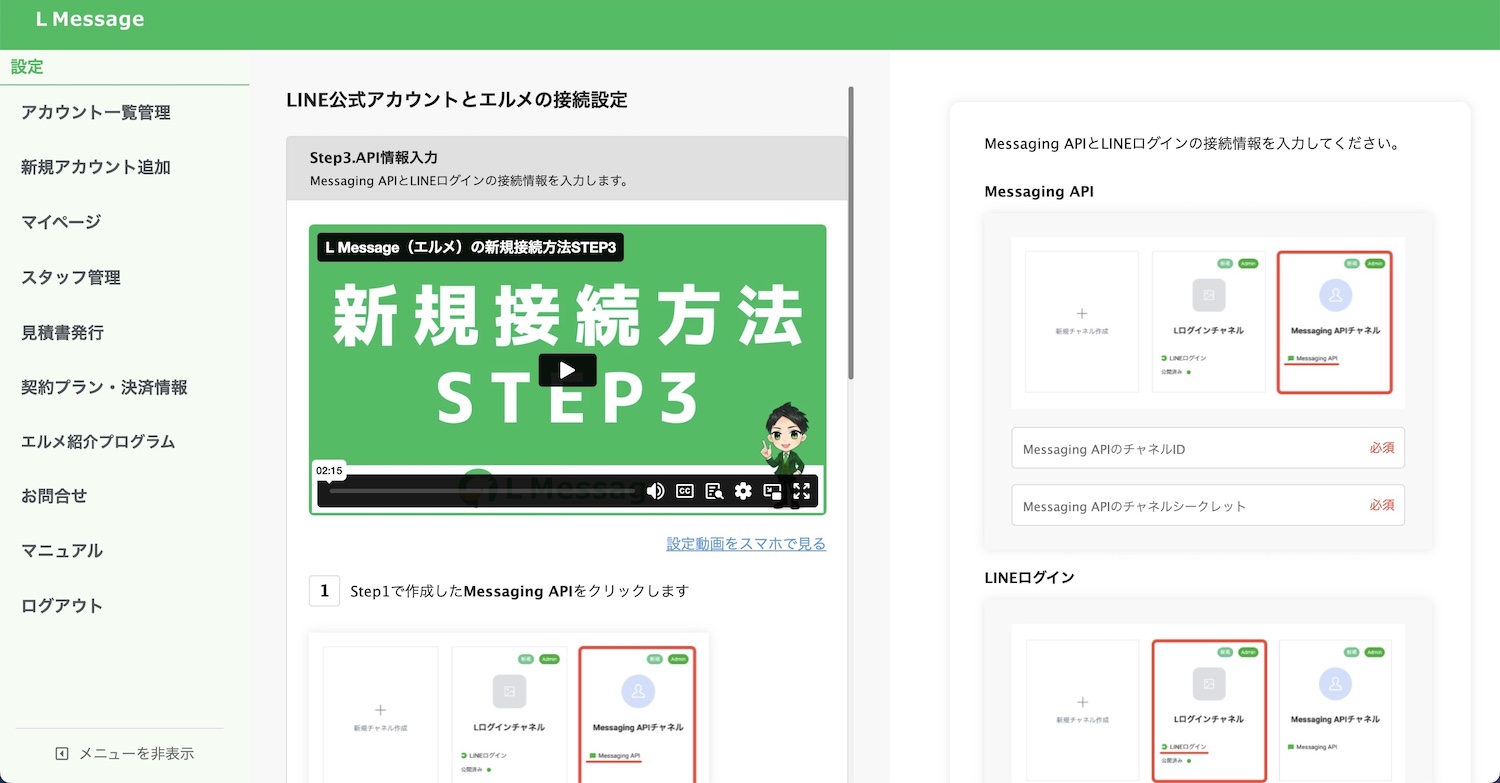Click the LINEログイン guide image in right panel
Screen dimensions: 1500x783
(1208, 704)
